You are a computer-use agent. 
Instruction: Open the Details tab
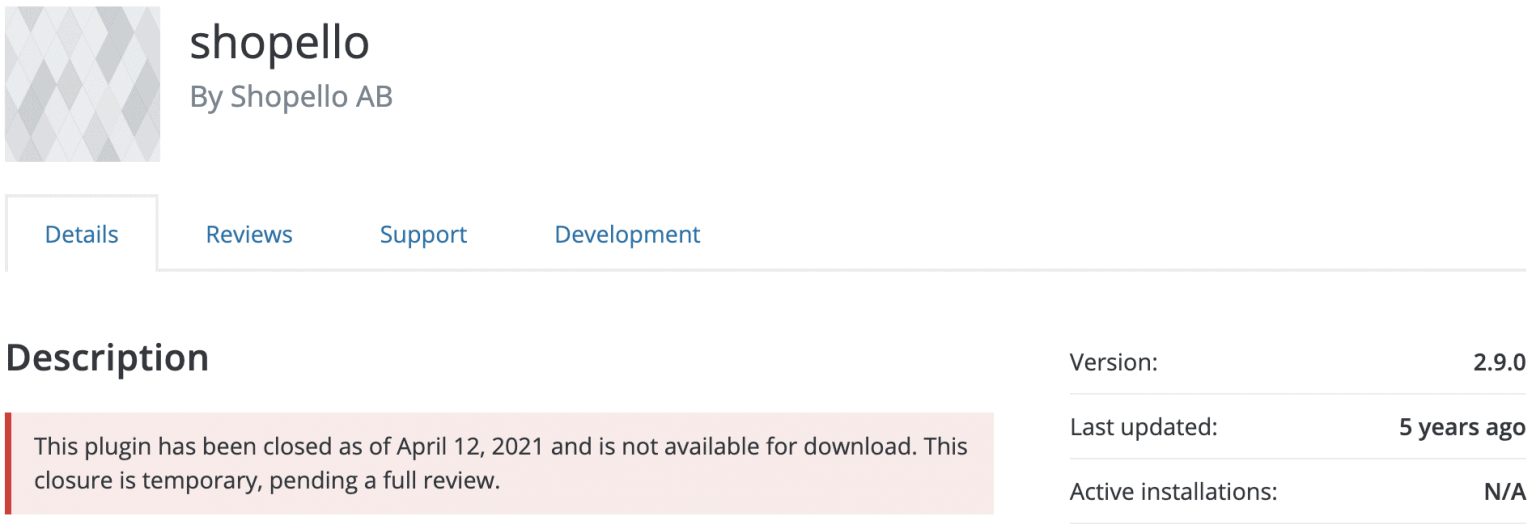tap(82, 234)
